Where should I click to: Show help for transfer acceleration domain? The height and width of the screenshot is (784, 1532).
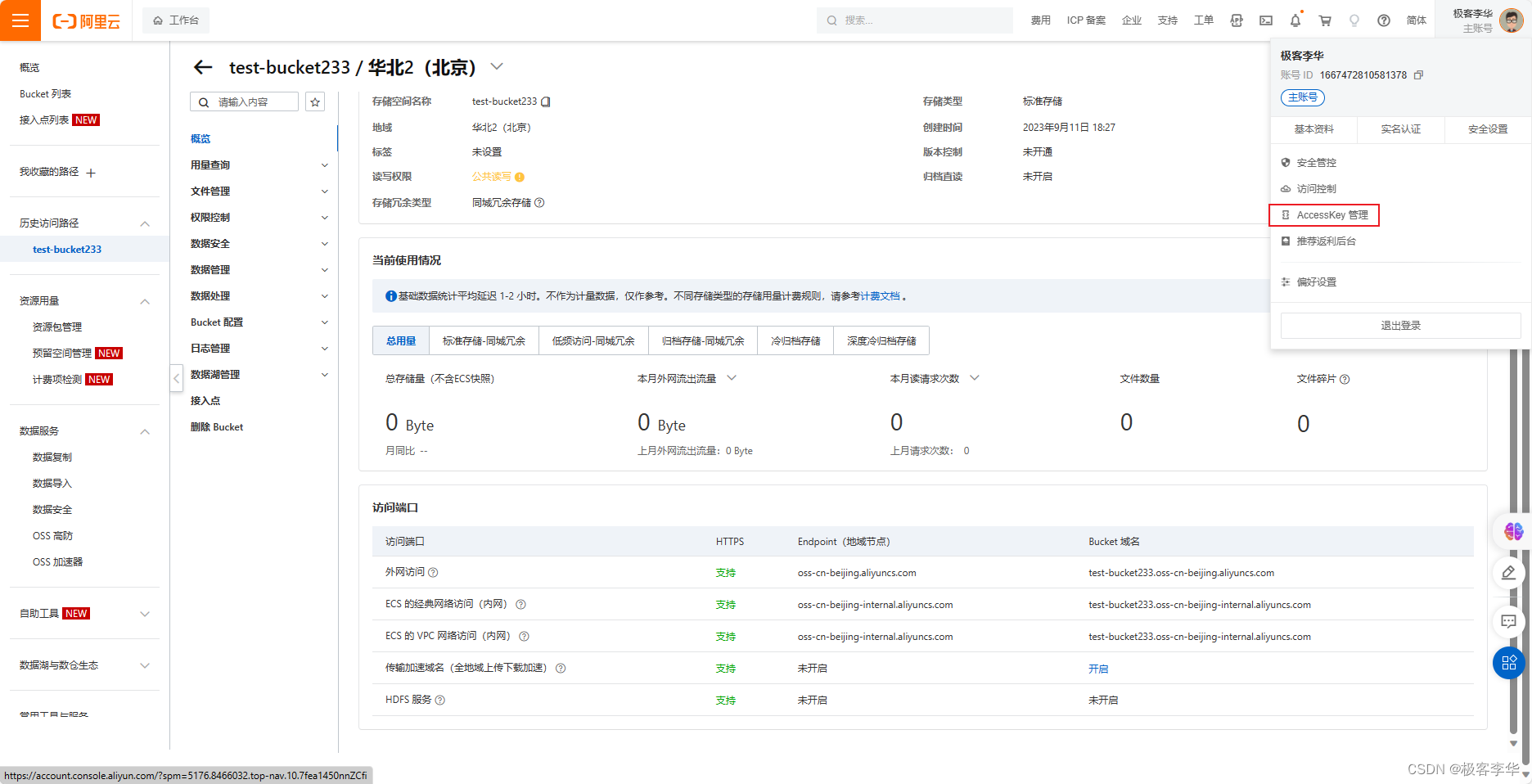[x=561, y=669]
